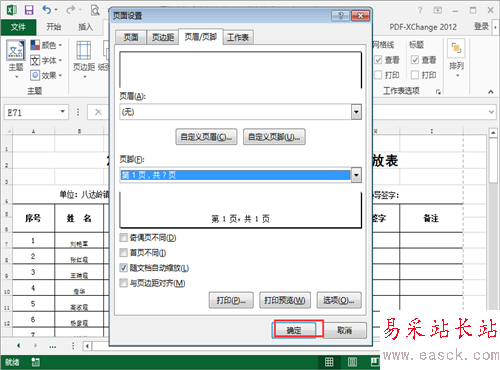Select all cells with corner button
500x370 pixels.
pyautogui.click(x=7, y=131)
